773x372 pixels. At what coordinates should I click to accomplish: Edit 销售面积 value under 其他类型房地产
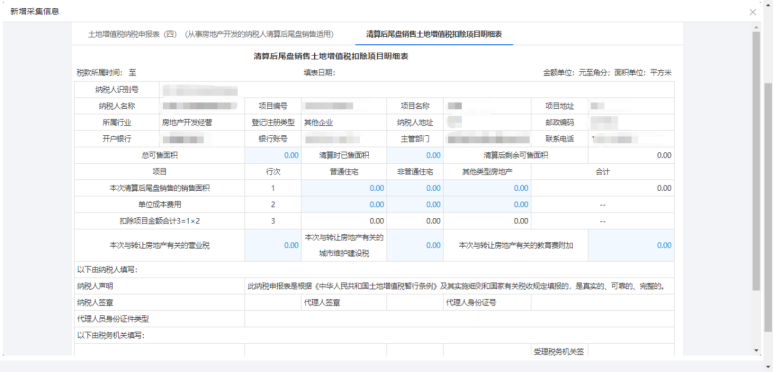click(487, 188)
